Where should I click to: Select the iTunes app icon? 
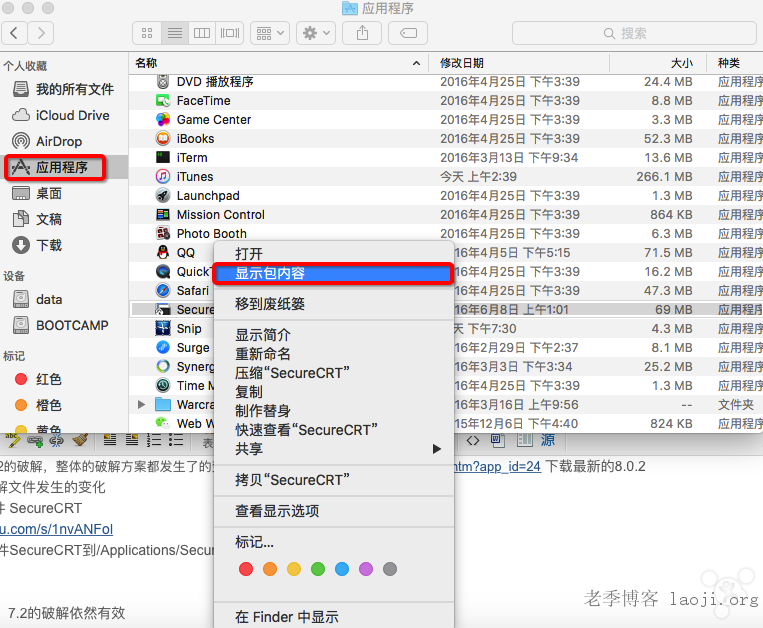pyautogui.click(x=163, y=177)
